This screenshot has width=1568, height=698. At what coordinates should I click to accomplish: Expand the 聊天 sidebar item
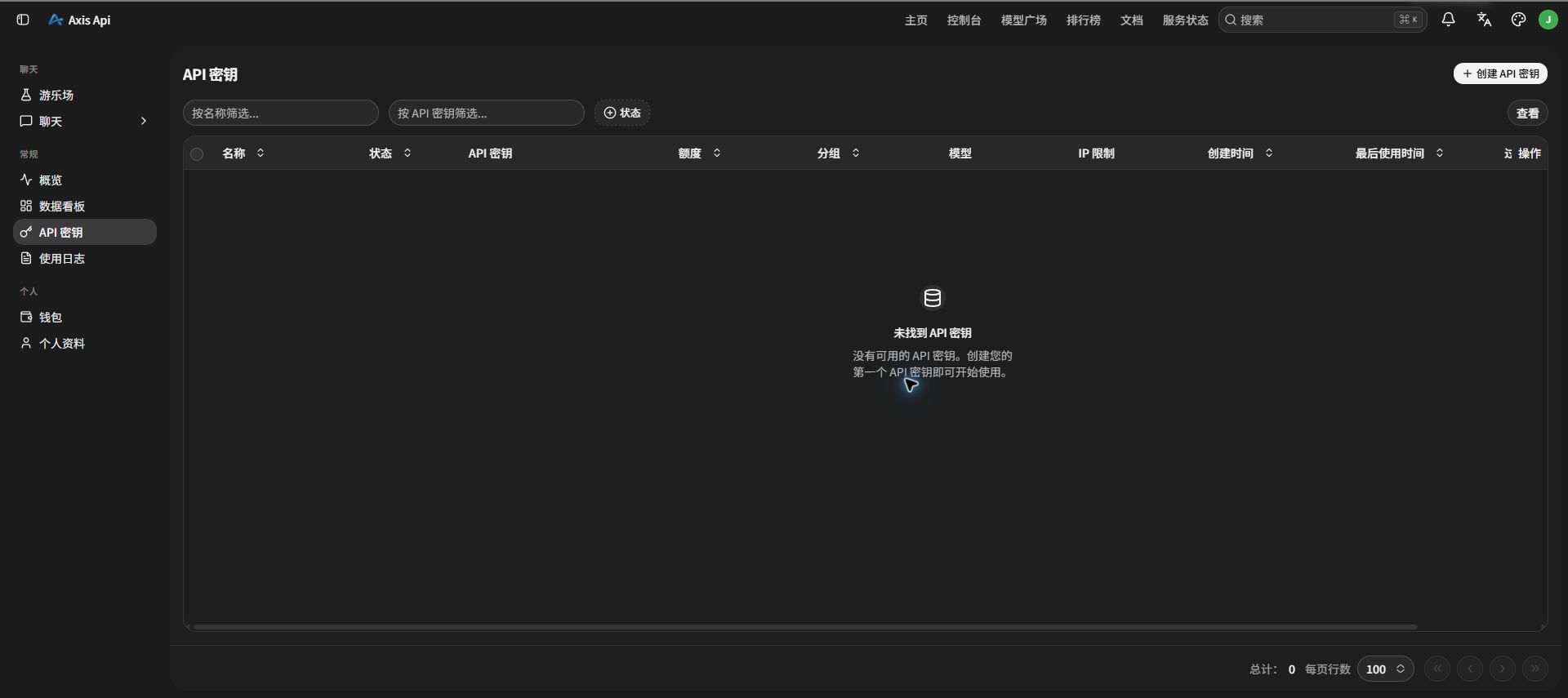85,121
